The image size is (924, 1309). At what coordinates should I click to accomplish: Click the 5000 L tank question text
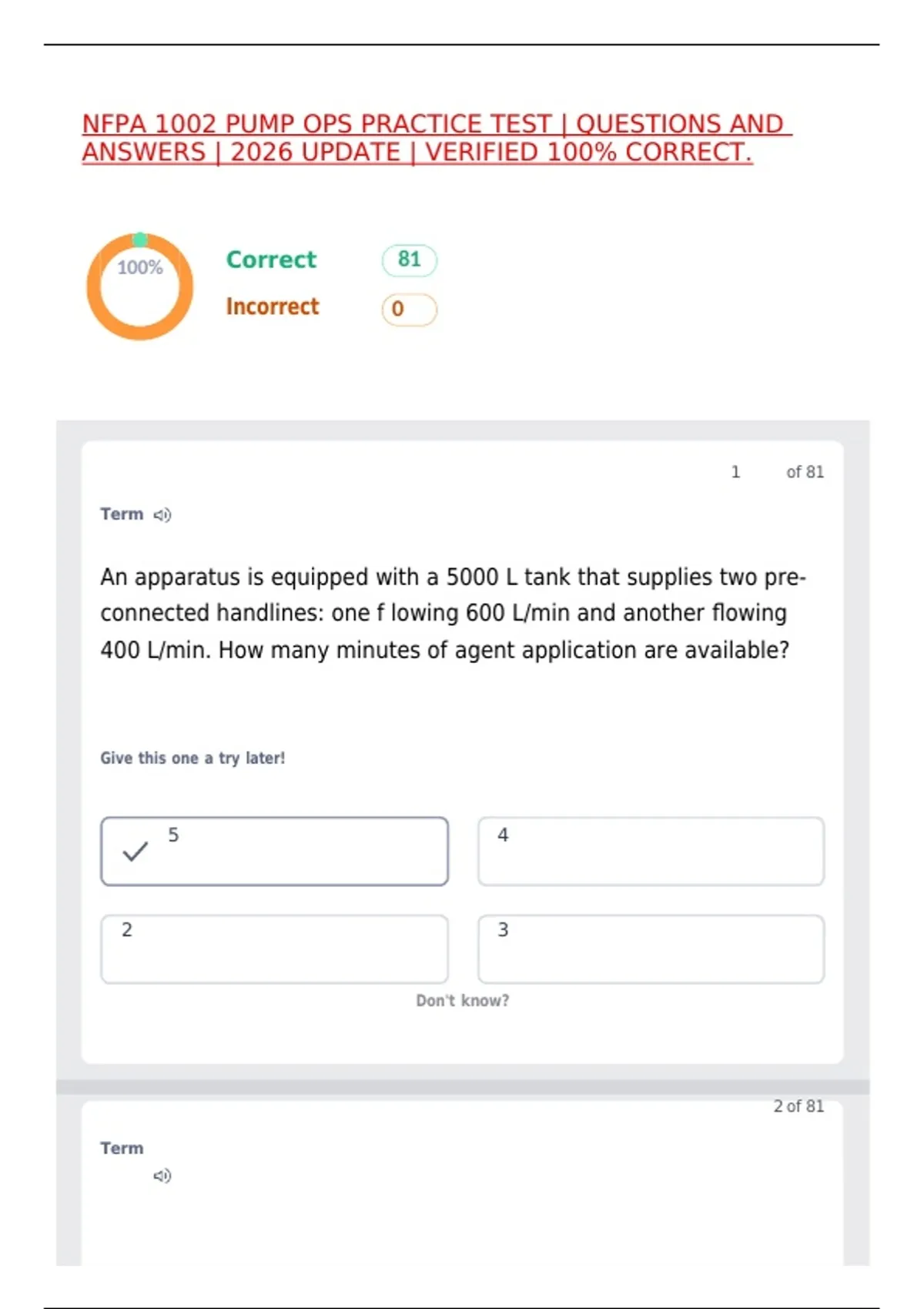coord(453,614)
